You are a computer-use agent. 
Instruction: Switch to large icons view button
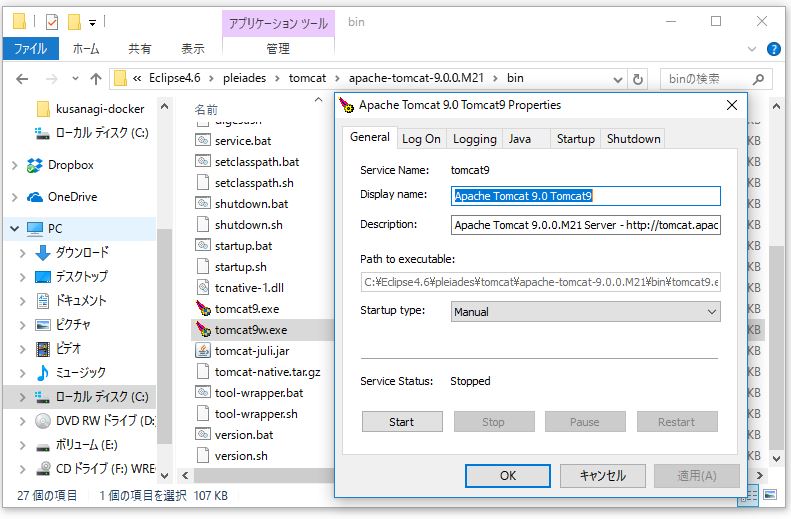click(770, 495)
